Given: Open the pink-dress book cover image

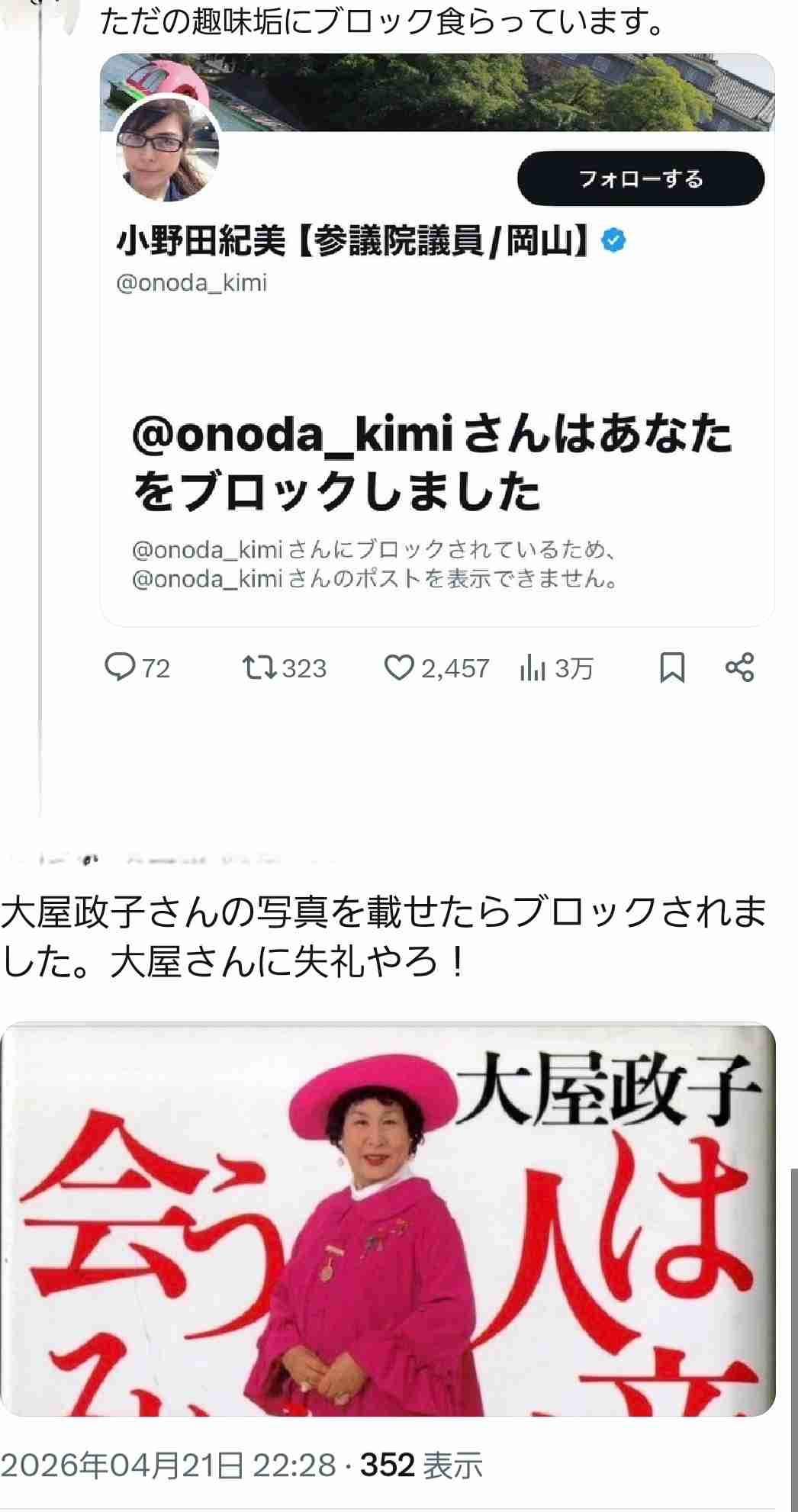Looking at the screenshot, I should coord(388,1219).
